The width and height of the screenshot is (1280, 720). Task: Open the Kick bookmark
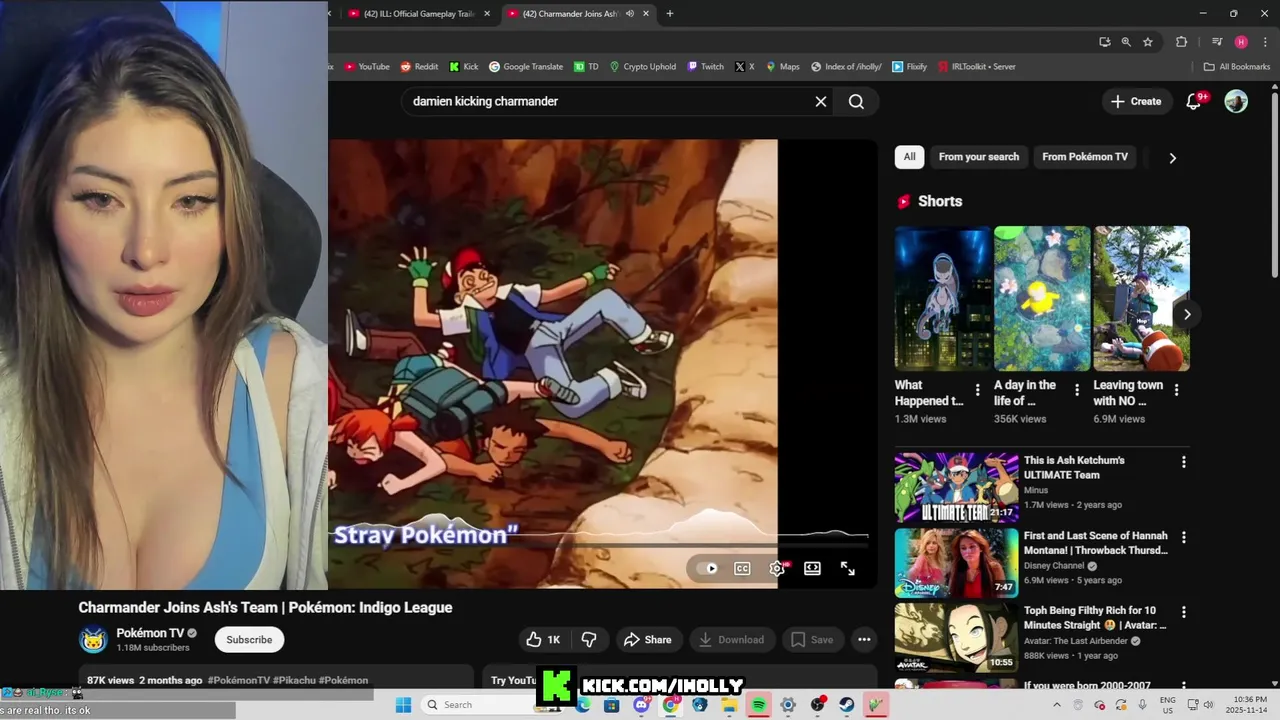click(x=464, y=67)
